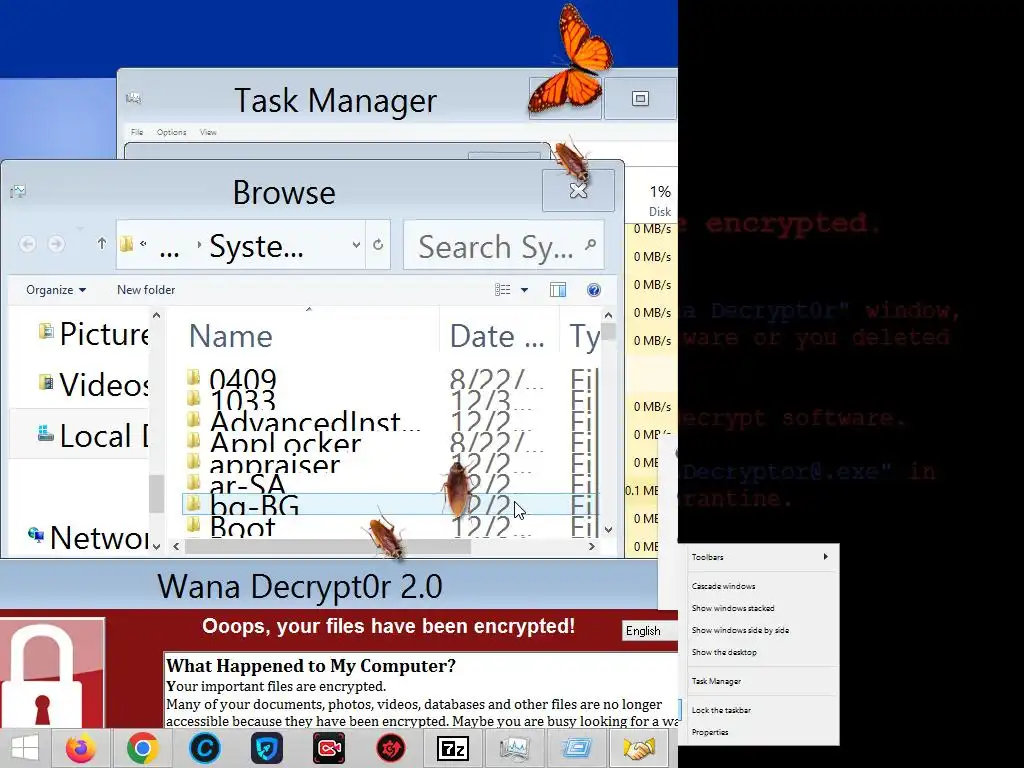Screen dimensions: 1024x768
Task: Select Pictures in Browse navigation pane
Action: 93,334
